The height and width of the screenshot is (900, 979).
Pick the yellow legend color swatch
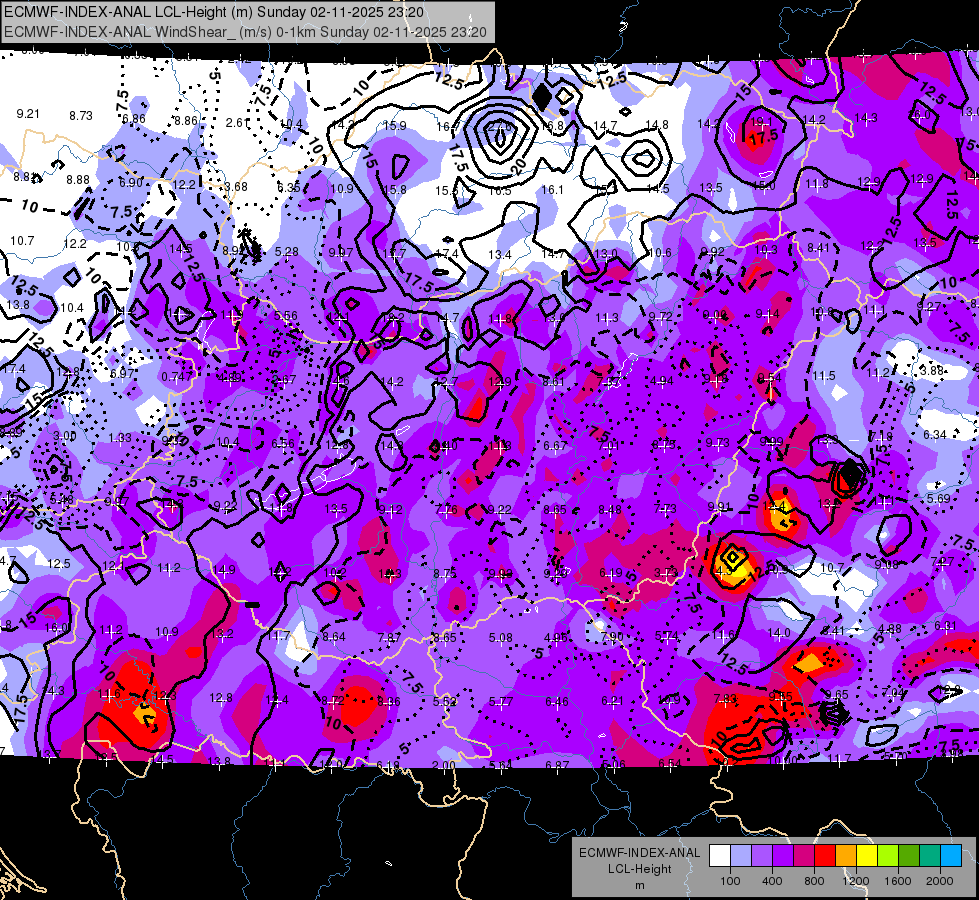click(x=867, y=856)
